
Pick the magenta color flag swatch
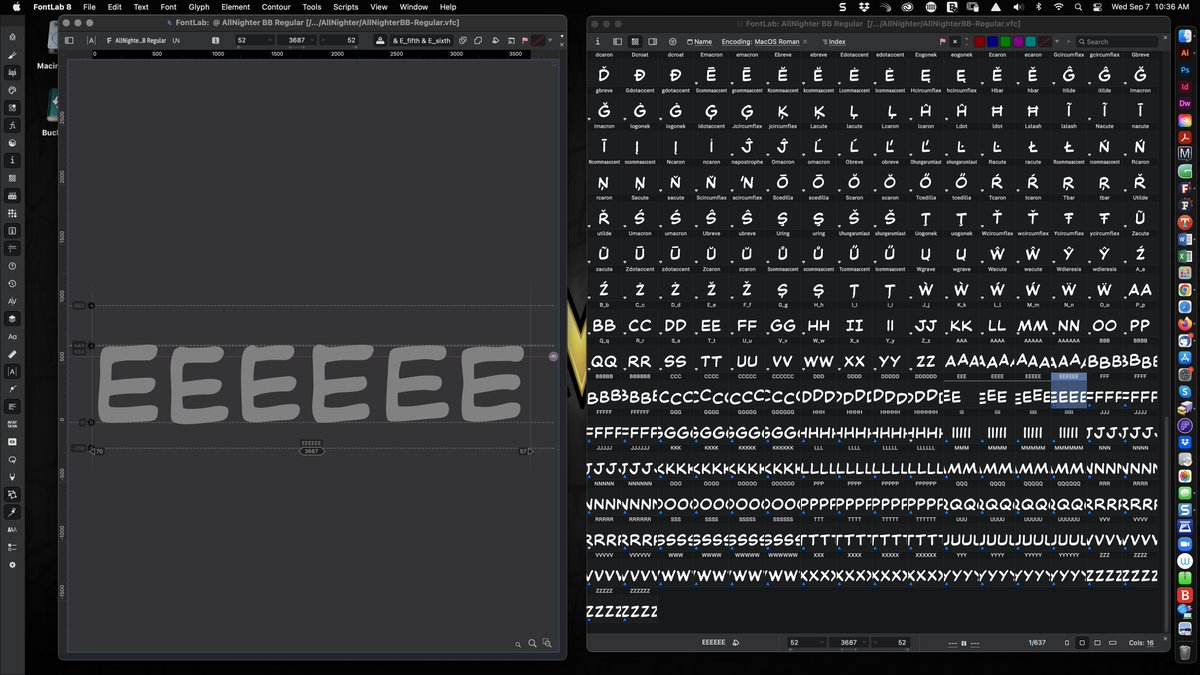pyautogui.click(x=1018, y=42)
